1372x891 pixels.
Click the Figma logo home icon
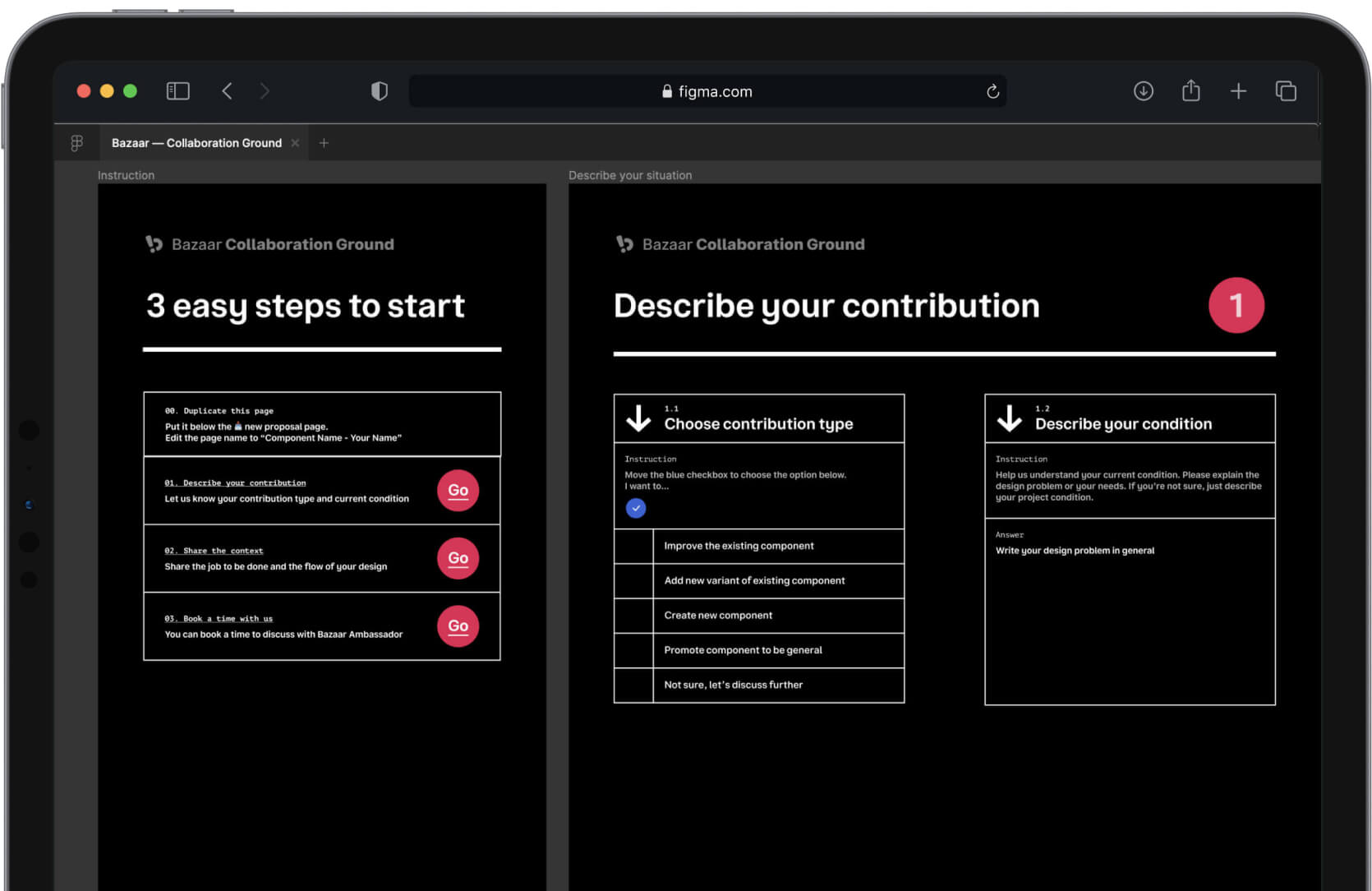77,143
